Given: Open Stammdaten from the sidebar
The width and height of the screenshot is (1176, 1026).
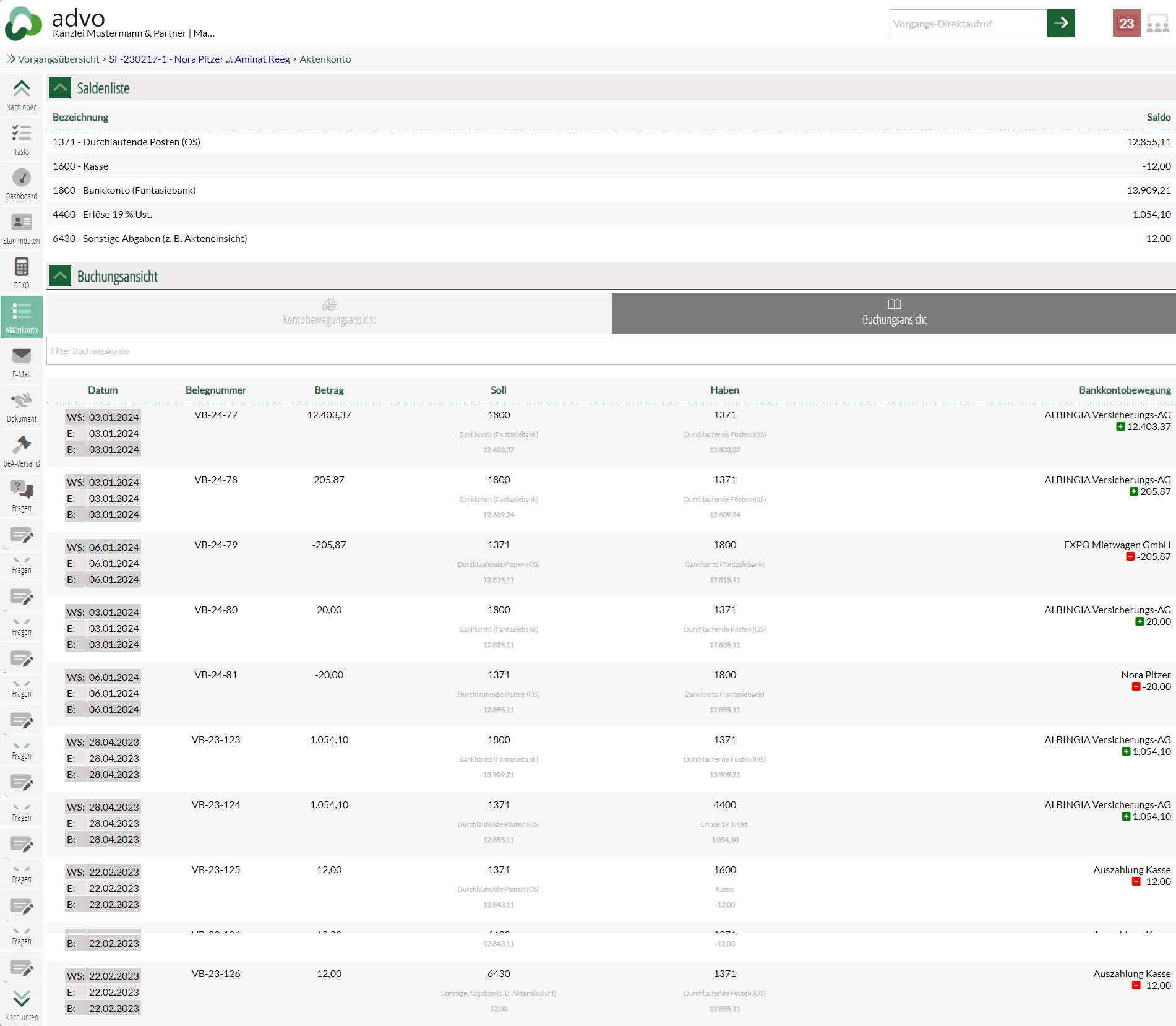Looking at the screenshot, I should [22, 228].
